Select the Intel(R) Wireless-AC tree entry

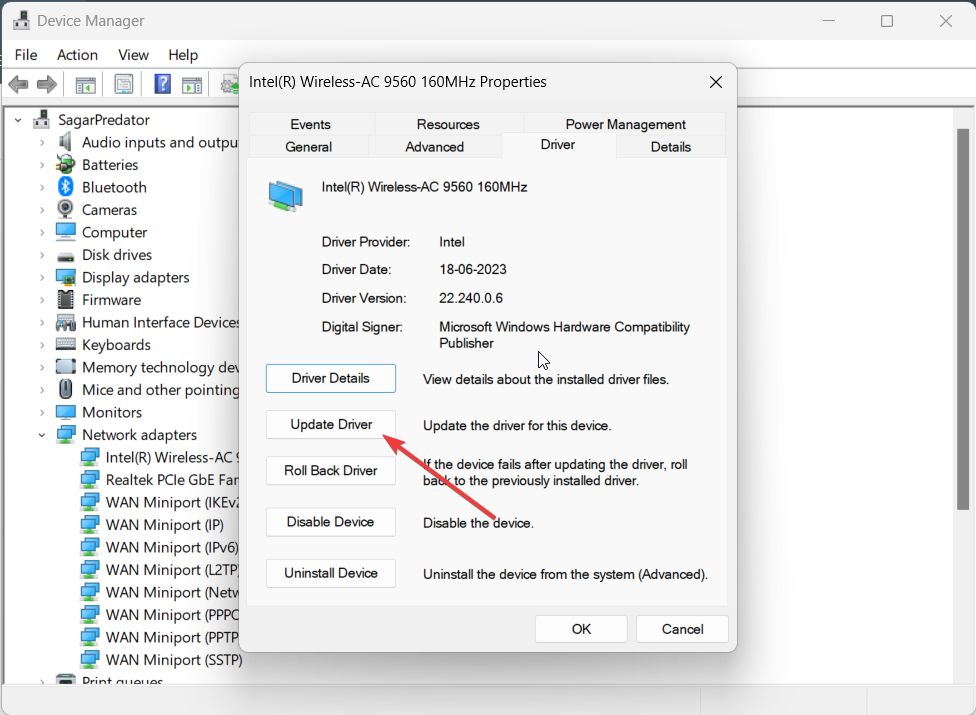[172, 457]
